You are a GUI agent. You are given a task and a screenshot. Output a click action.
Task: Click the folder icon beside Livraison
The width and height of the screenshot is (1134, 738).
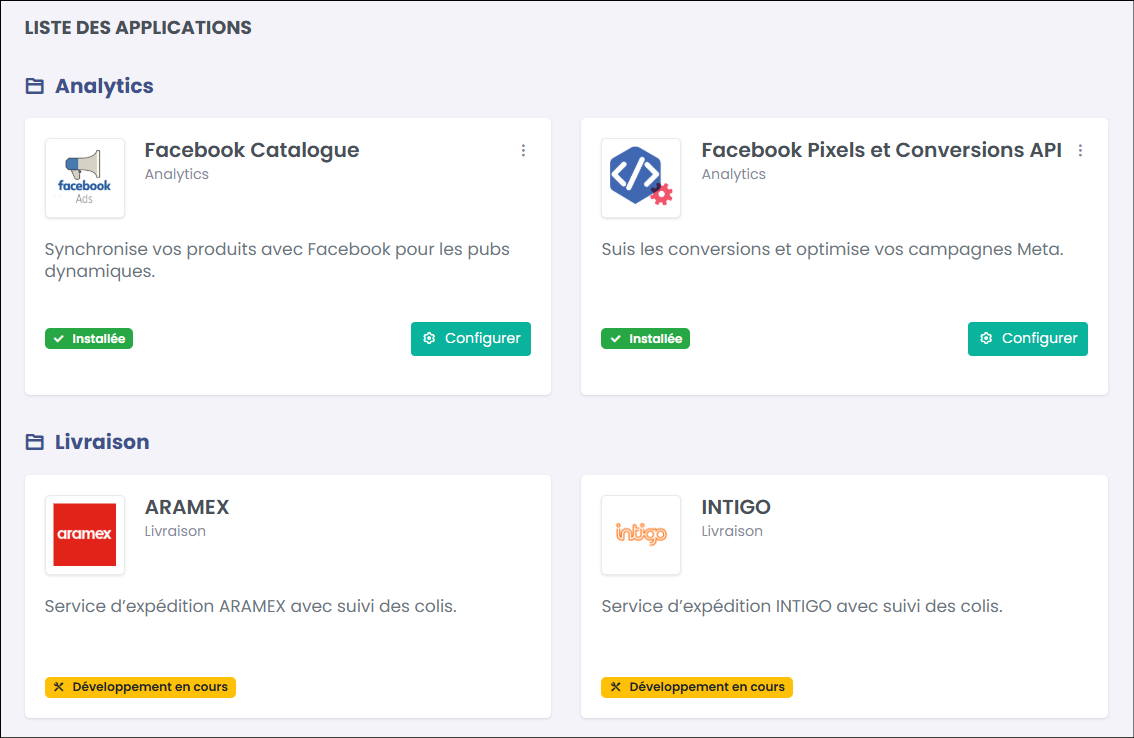pyautogui.click(x=35, y=442)
